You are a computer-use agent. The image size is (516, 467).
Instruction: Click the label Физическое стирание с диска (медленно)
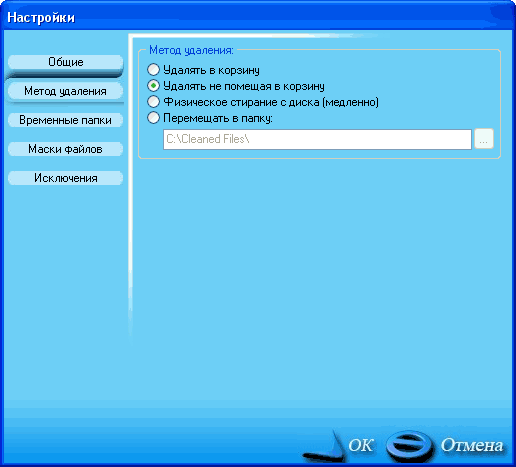(x=271, y=102)
